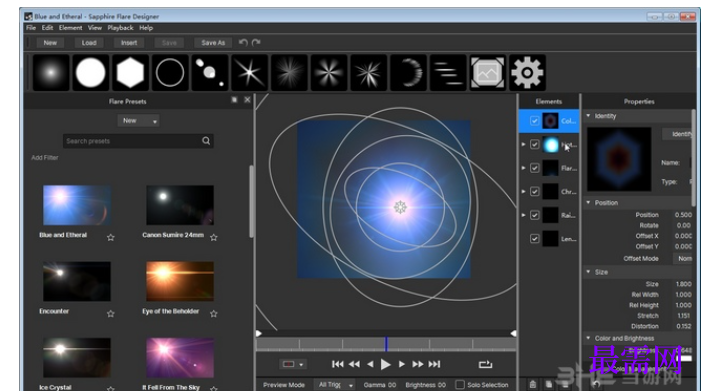Screen dimensions: 701x391
Task: Enable the Solo Selection checkbox
Action: pos(460,384)
